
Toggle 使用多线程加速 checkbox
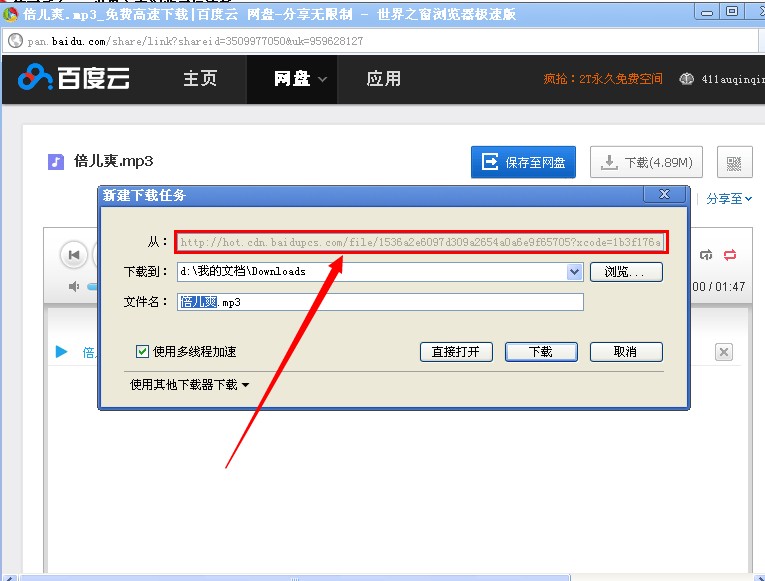point(142,351)
